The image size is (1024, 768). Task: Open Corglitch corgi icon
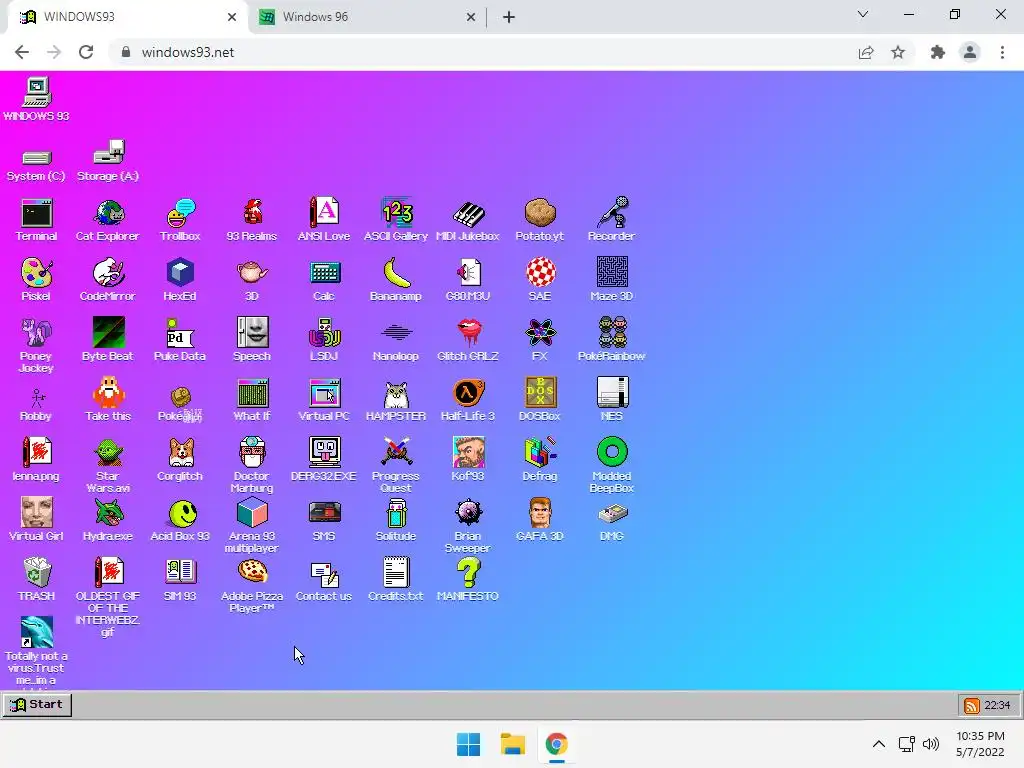click(180, 460)
